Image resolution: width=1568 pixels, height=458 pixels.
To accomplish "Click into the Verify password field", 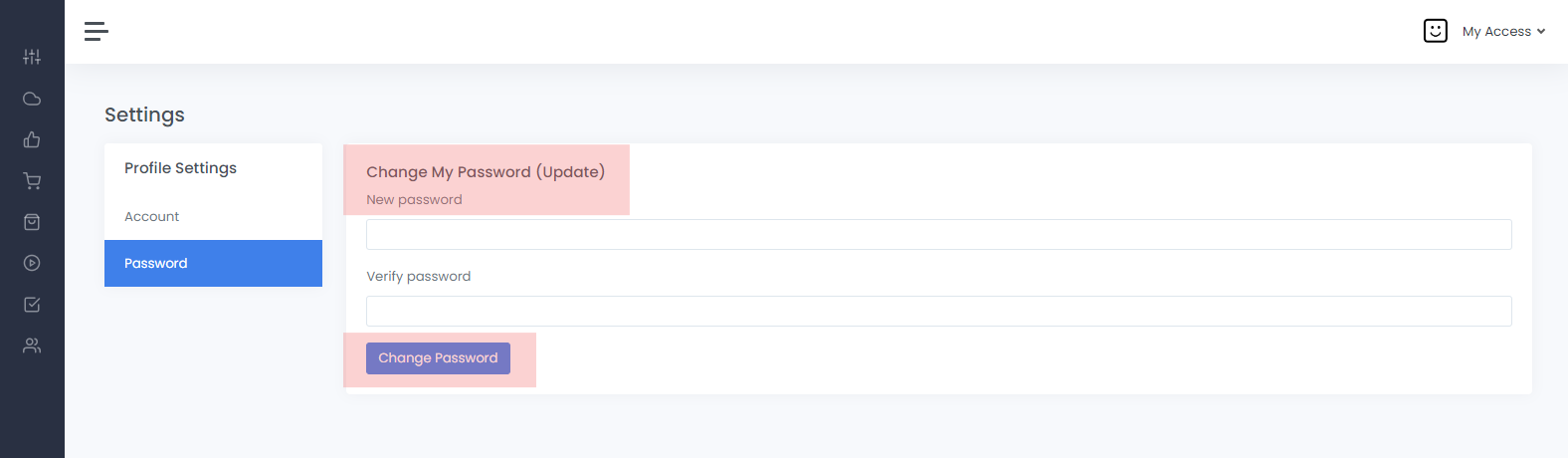I will coord(938,311).
